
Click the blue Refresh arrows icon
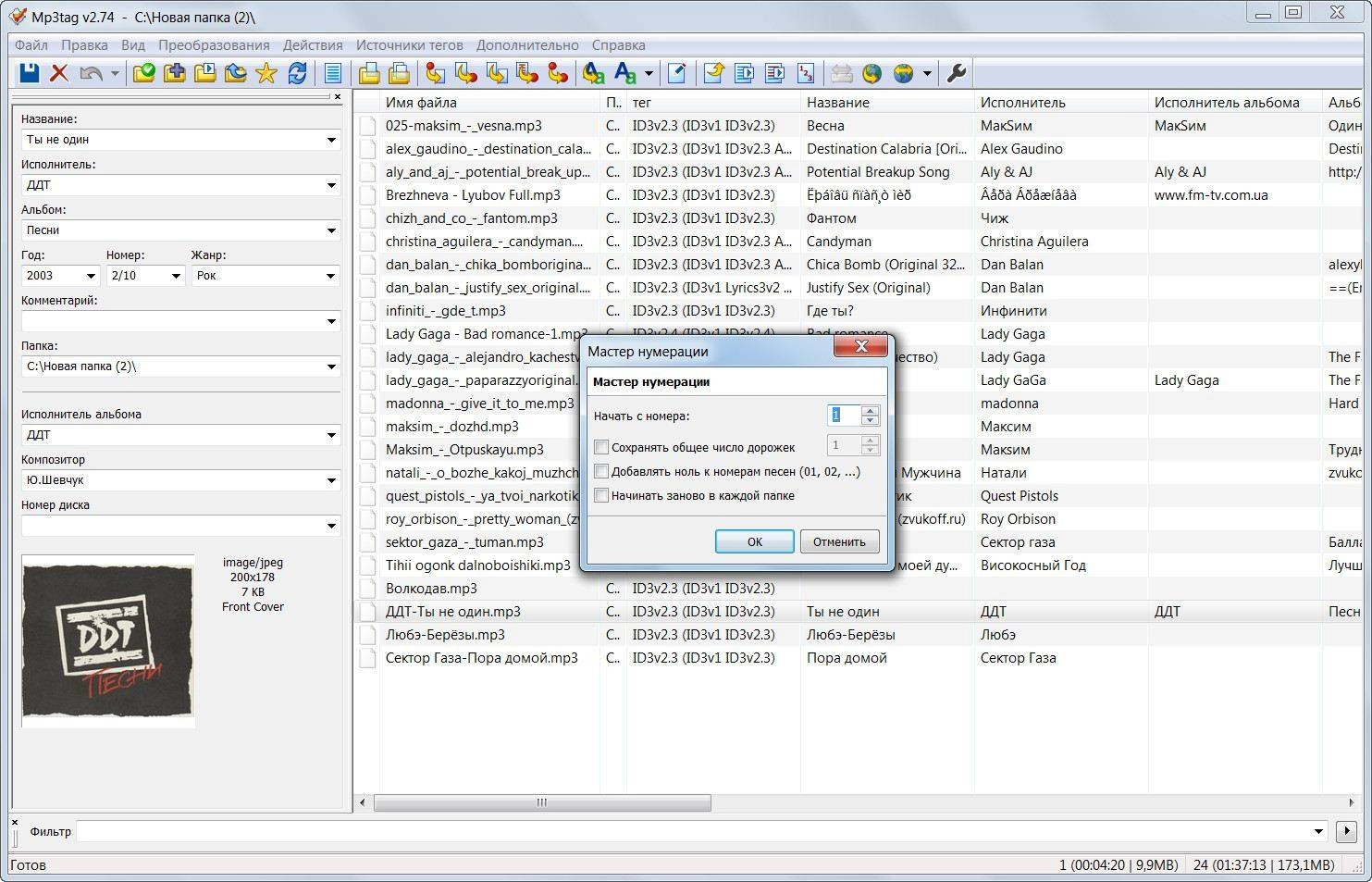click(x=297, y=73)
